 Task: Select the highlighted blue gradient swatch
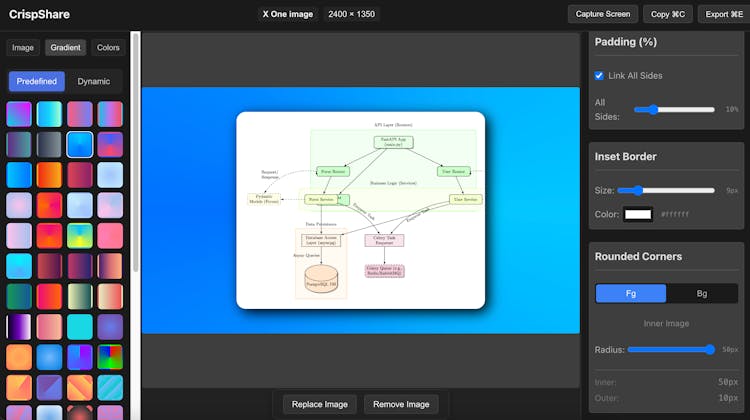[80, 145]
